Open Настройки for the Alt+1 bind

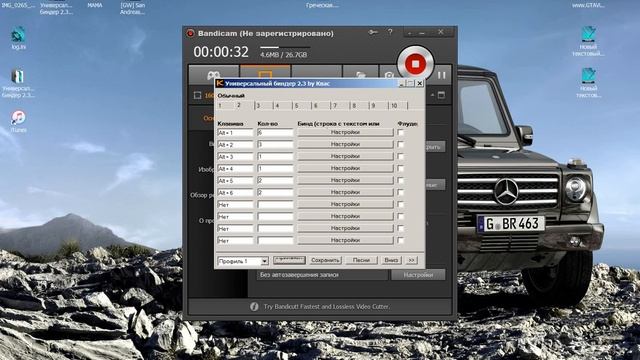tap(345, 133)
